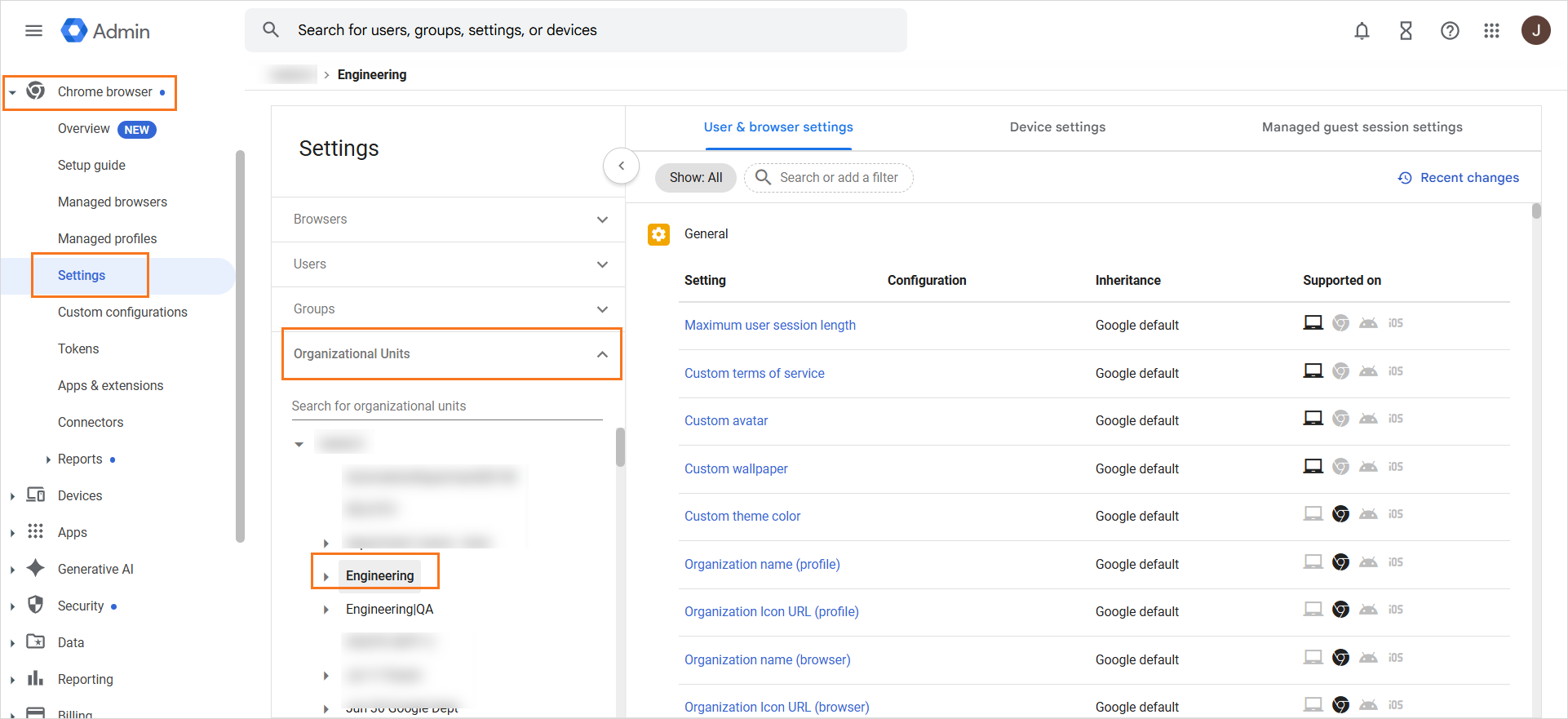Click the Security shield icon
This screenshot has width=1568, height=719.
click(36, 605)
